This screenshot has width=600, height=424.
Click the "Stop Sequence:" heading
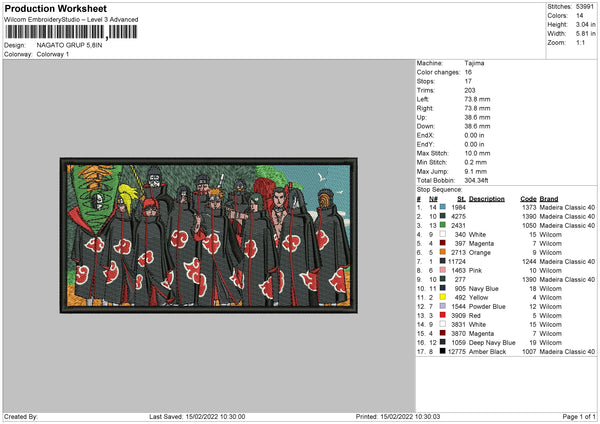point(439,190)
